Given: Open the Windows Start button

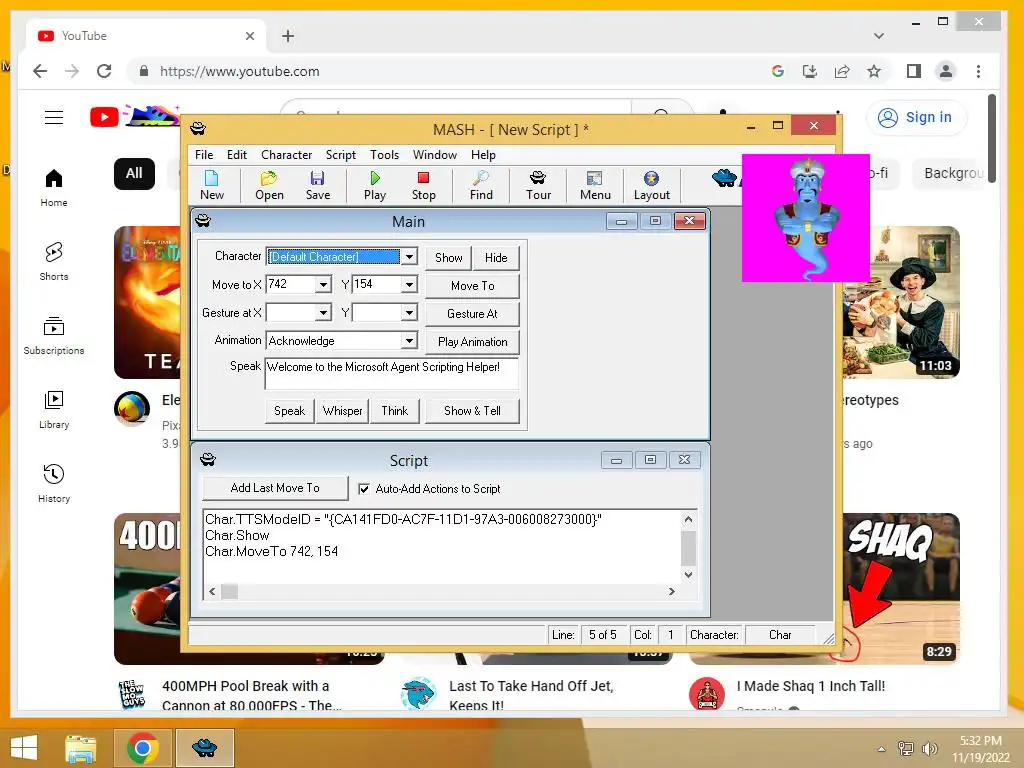Looking at the screenshot, I should click(24, 748).
